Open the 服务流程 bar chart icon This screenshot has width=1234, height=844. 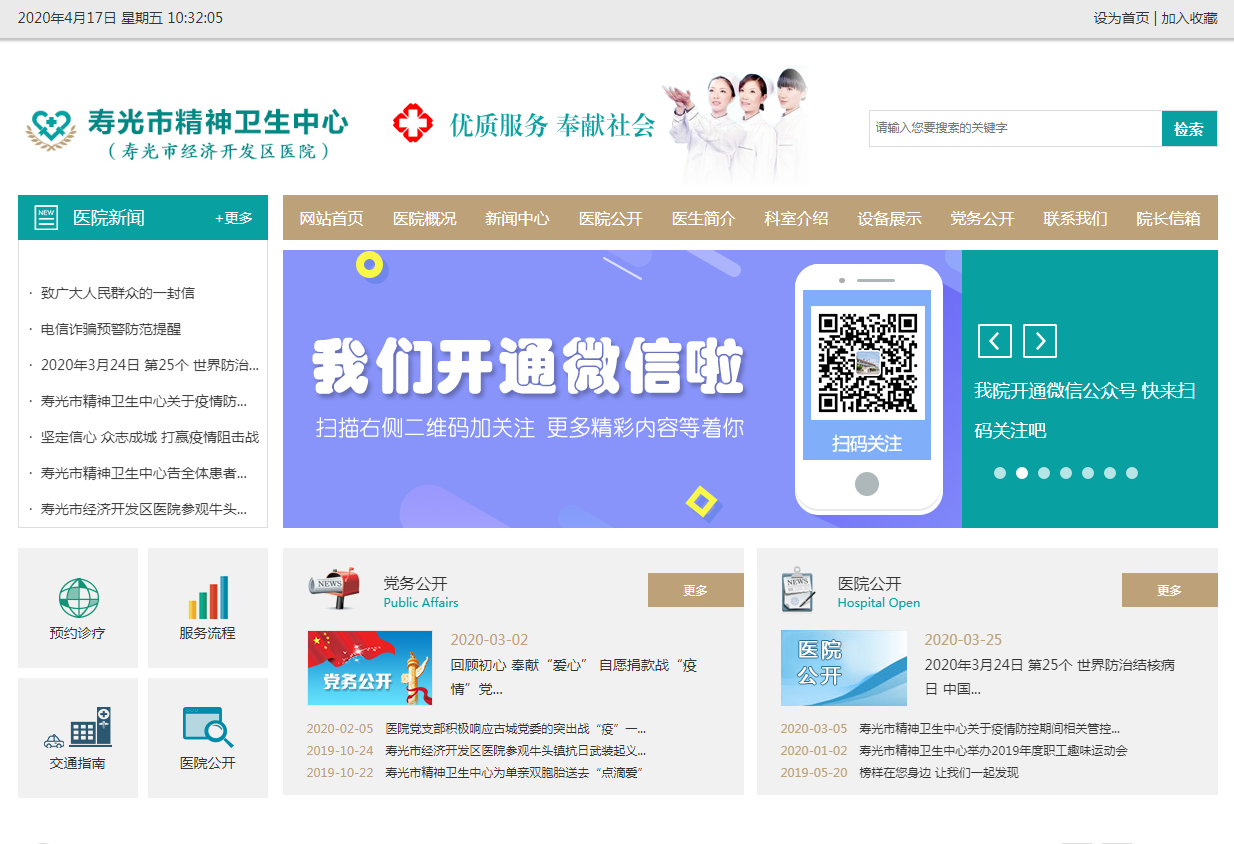click(208, 597)
